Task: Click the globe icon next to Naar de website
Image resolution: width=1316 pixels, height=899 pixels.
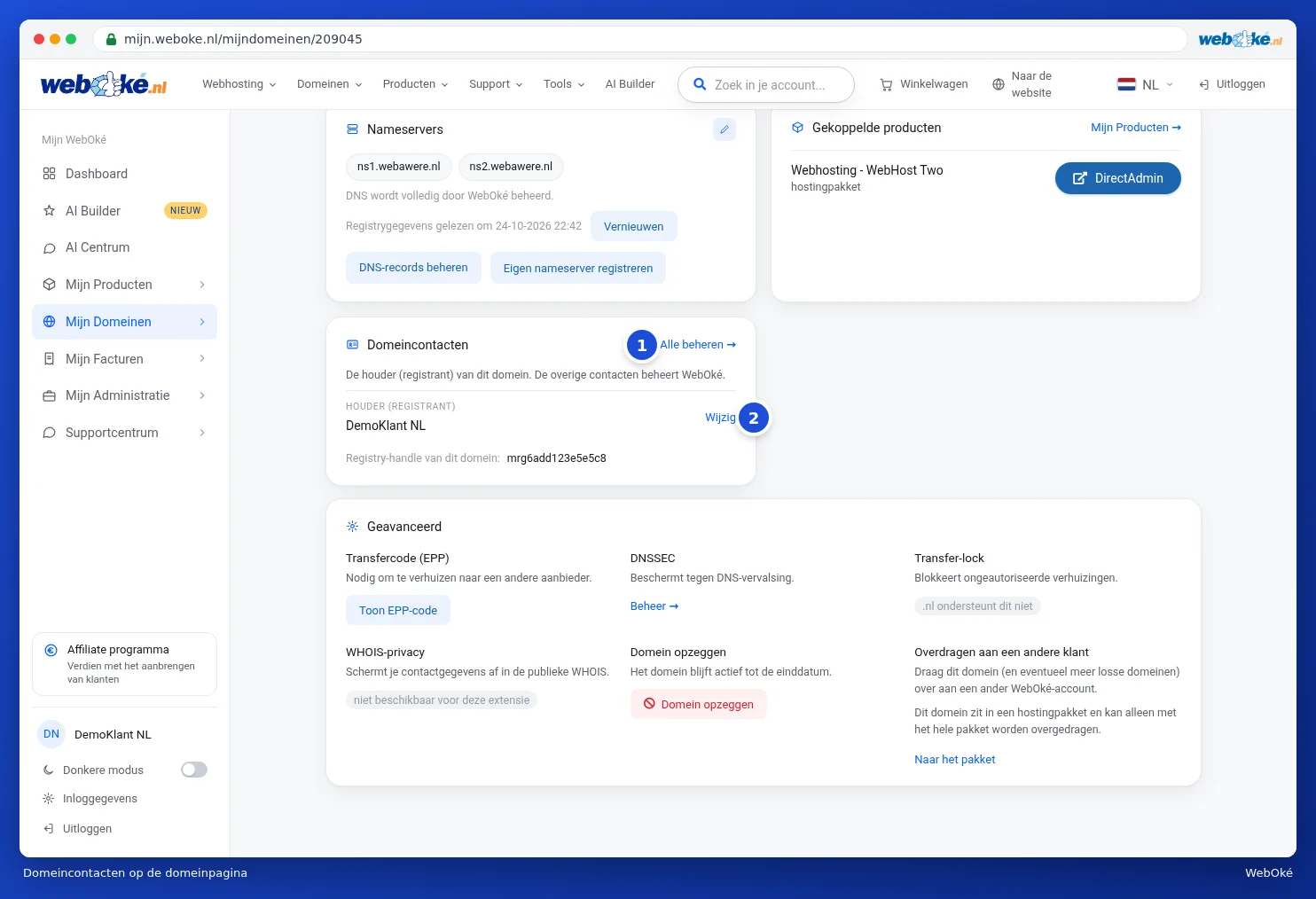Action: (999, 85)
